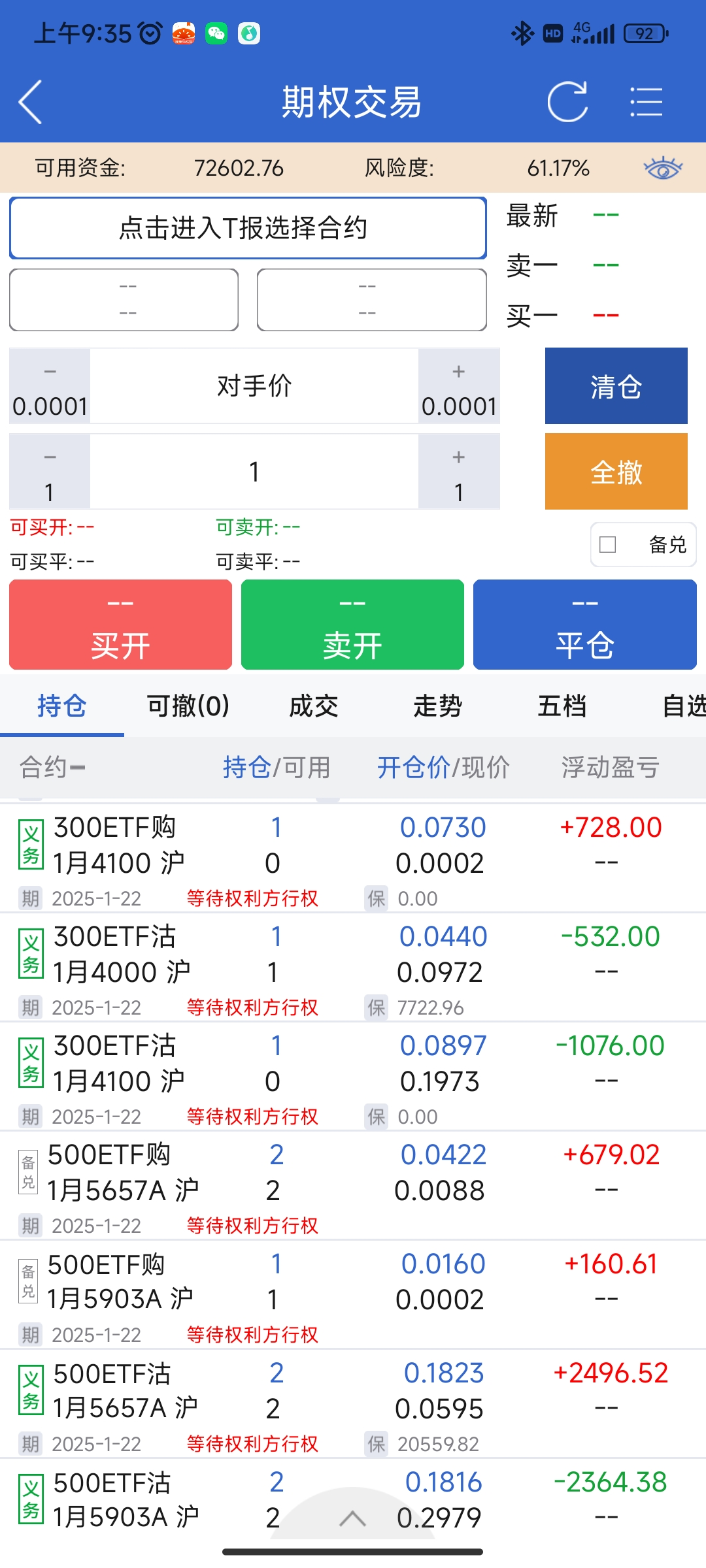706x1568 pixels.
Task: Decrease price by 0.0001
Action: click(x=50, y=386)
